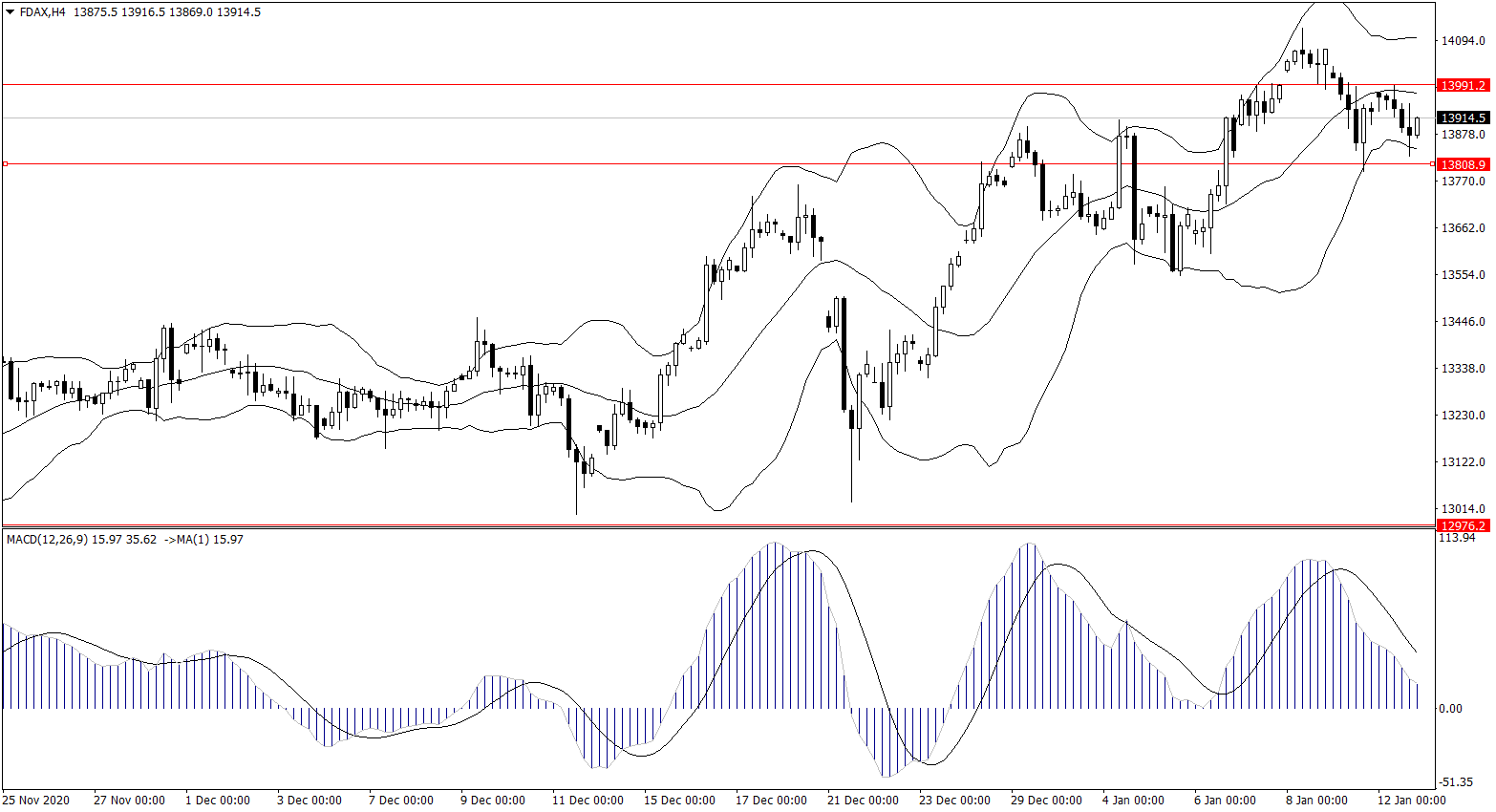Click the red 13991.2 price label
This screenshot has height=812, width=1496.
pyautogui.click(x=1463, y=86)
